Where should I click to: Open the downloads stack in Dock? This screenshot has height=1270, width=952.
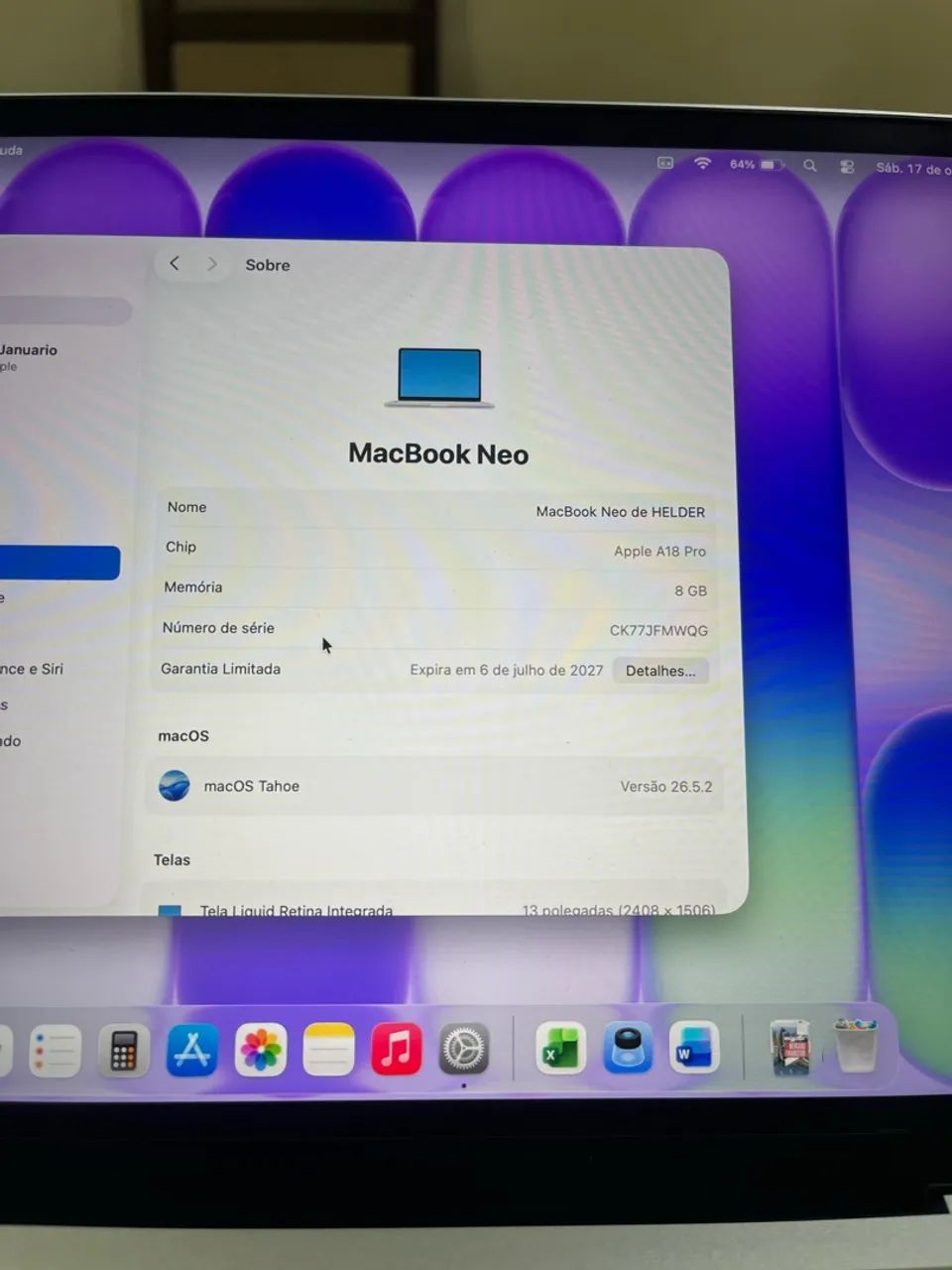[x=790, y=1048]
